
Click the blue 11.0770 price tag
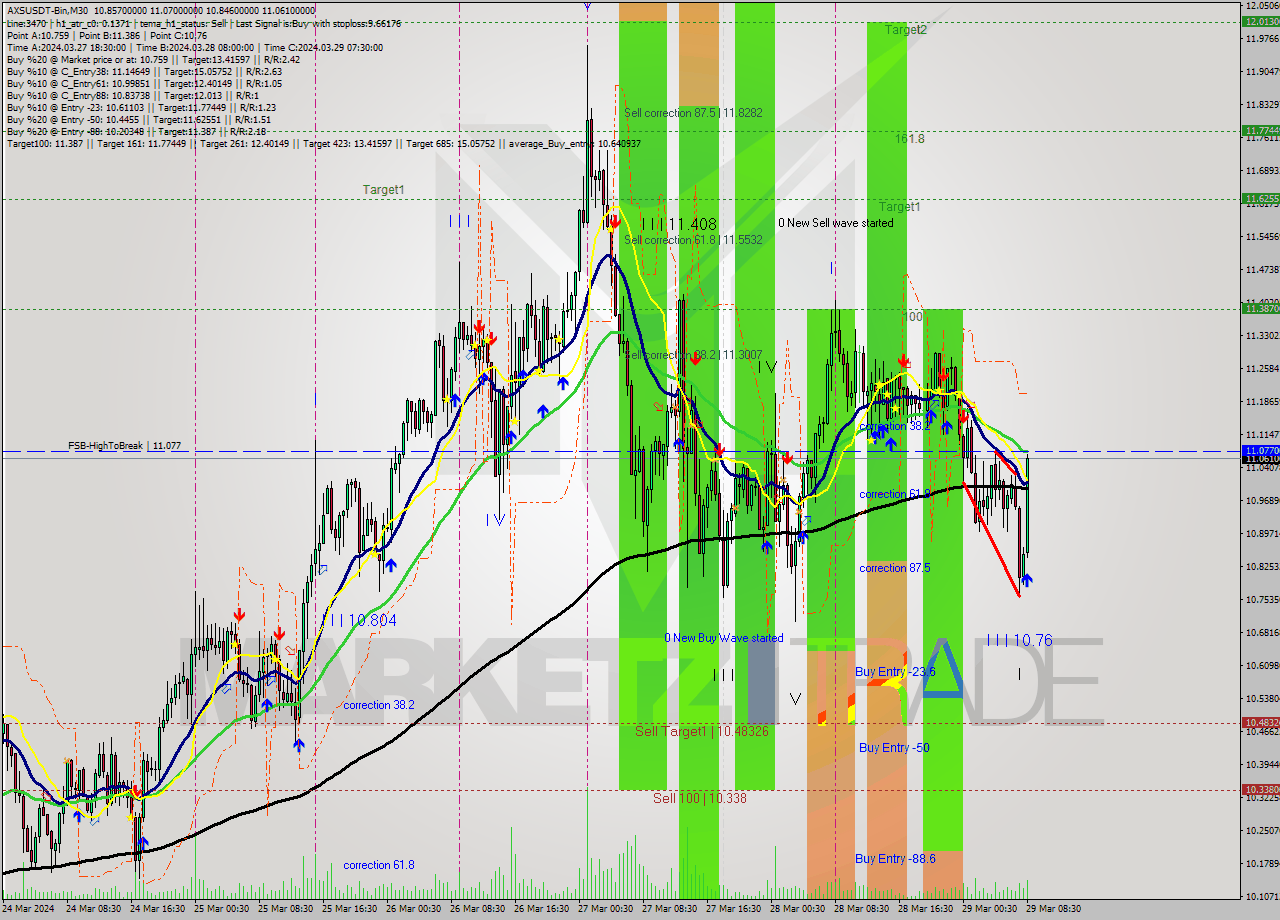[x=1260, y=450]
